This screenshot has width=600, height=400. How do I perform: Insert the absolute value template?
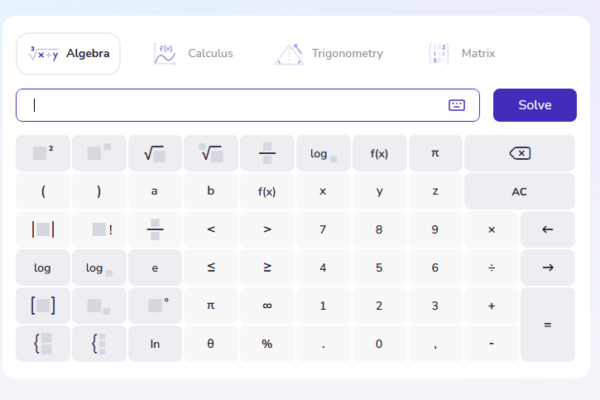coord(43,229)
